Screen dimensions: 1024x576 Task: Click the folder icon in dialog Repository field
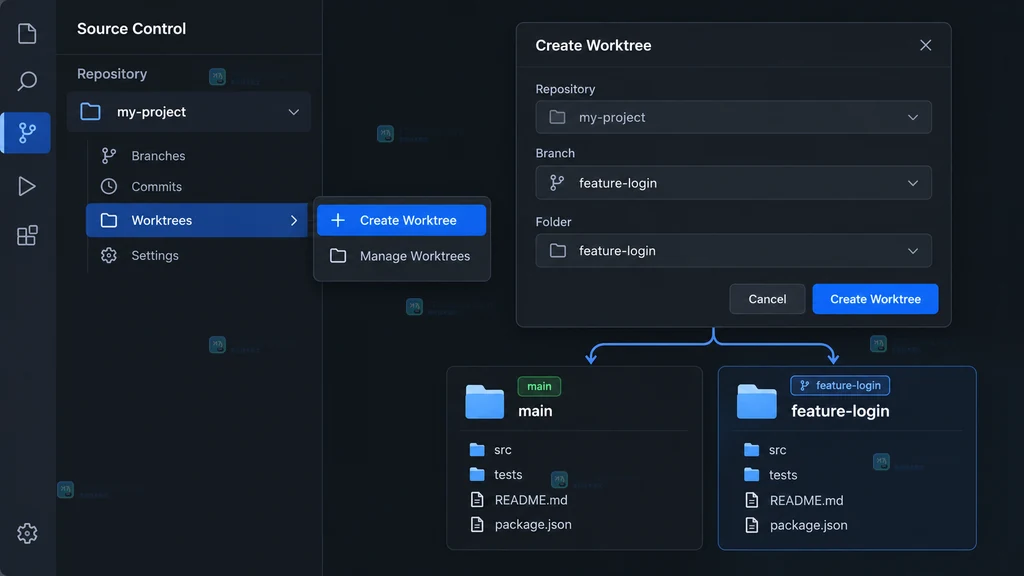click(x=557, y=117)
